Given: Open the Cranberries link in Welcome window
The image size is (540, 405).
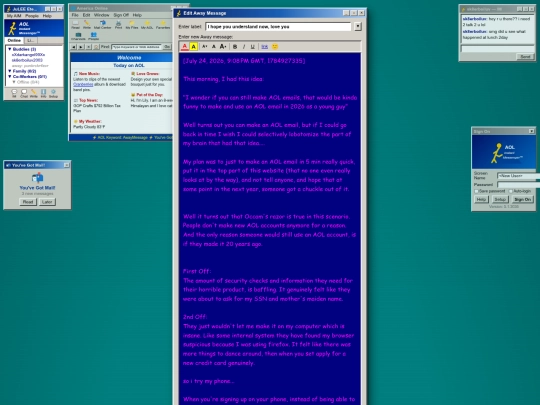Looking at the screenshot, I should point(83,84).
